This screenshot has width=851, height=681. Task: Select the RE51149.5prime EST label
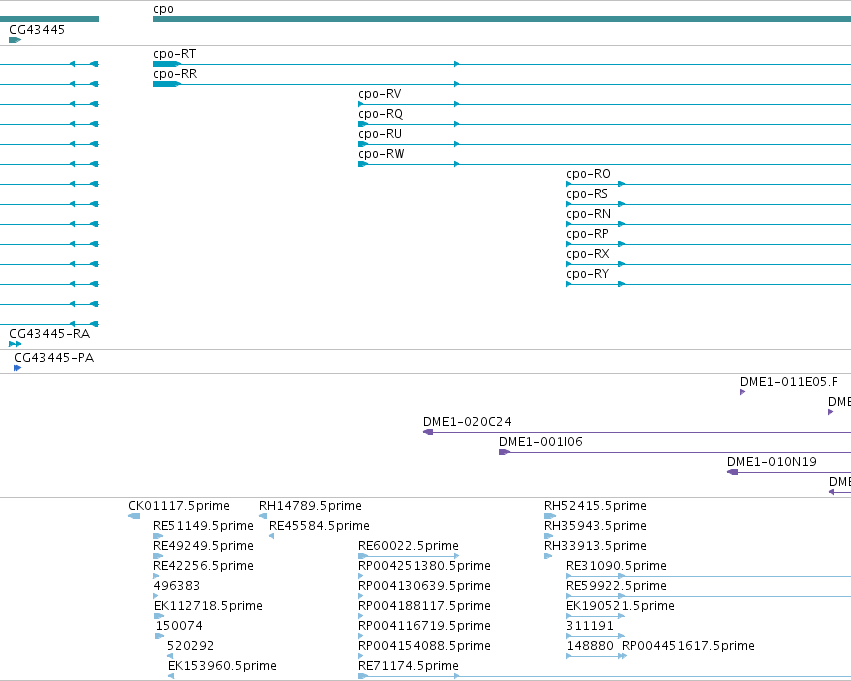point(204,526)
